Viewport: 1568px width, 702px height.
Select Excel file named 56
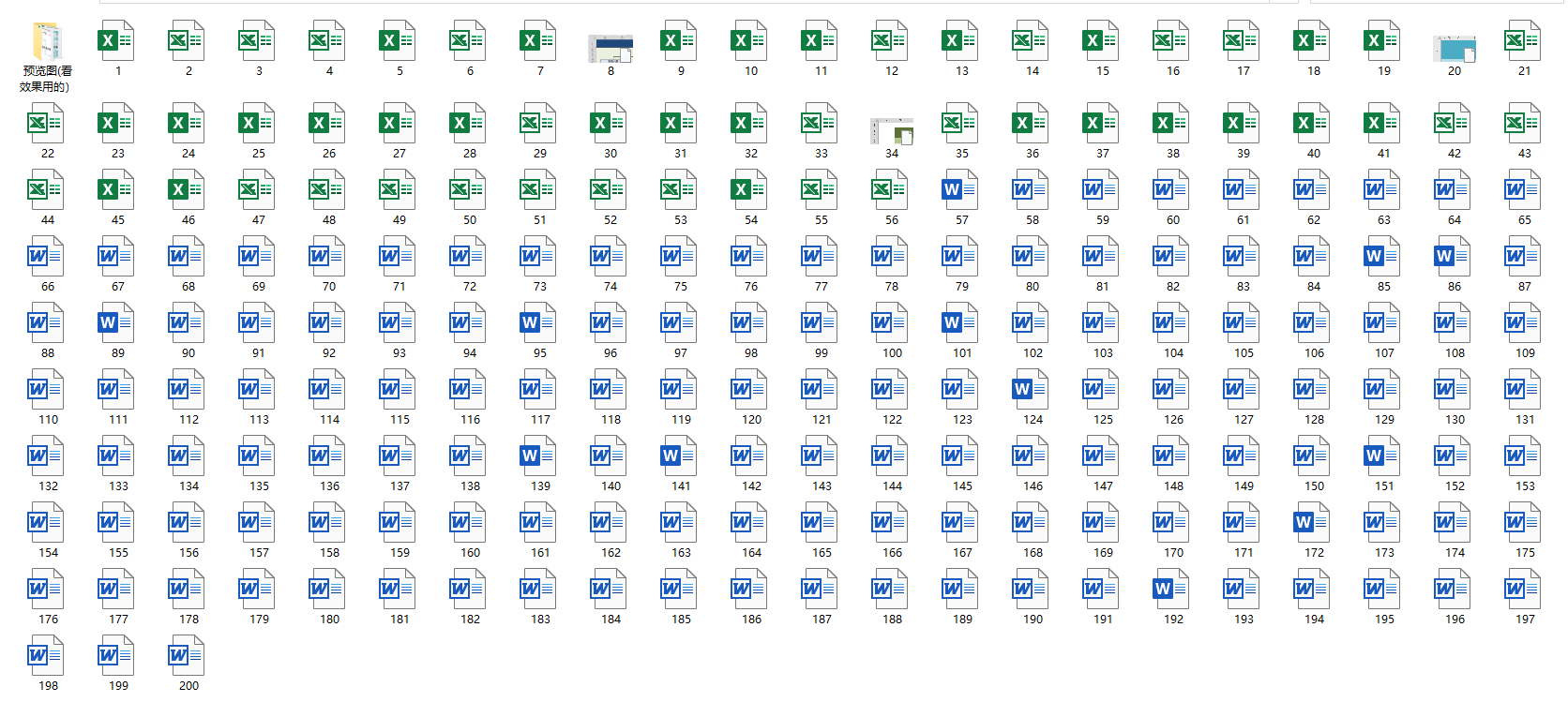coord(891,191)
